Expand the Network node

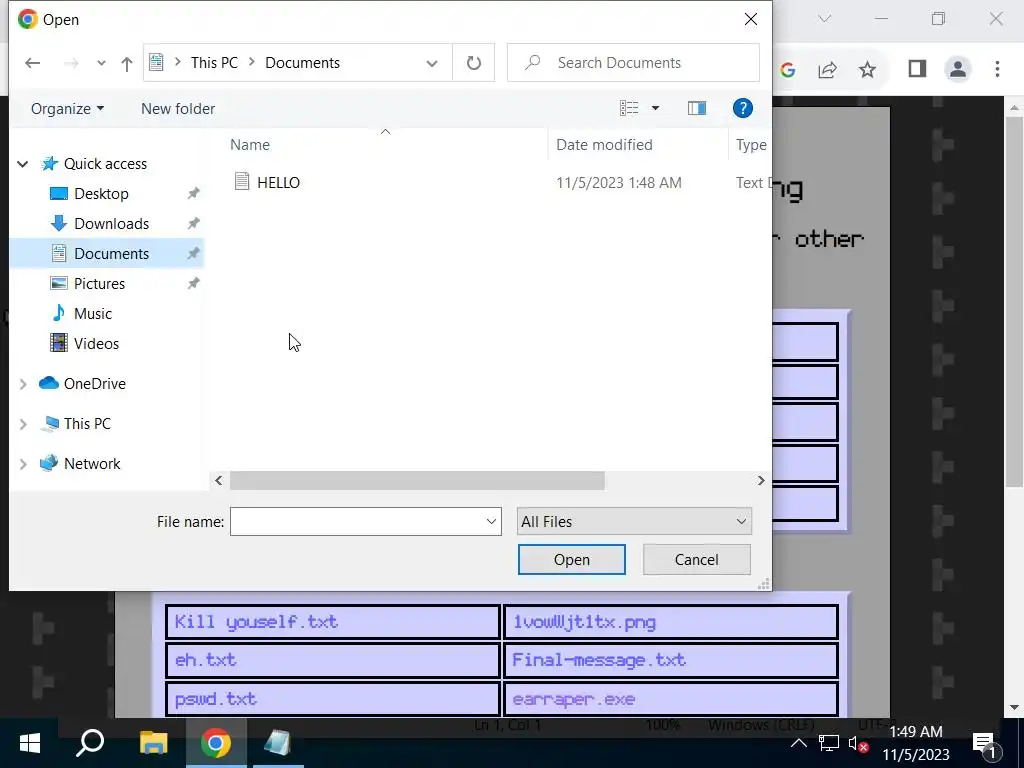[x=23, y=464]
